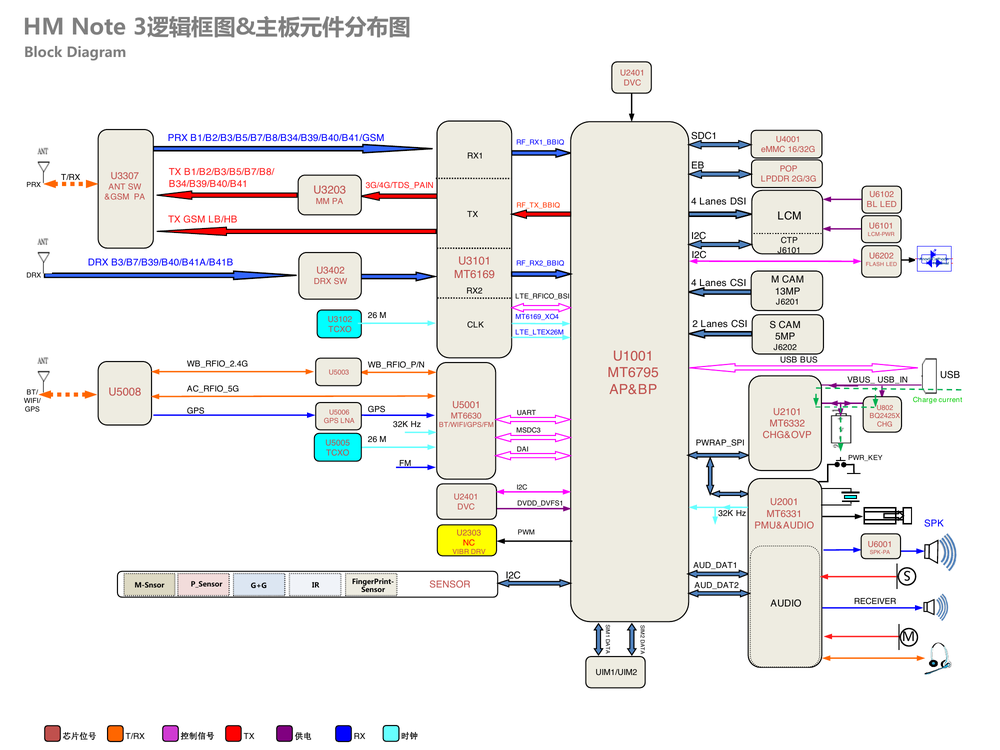Select the cyan U5005 TCXO block

(x=338, y=447)
